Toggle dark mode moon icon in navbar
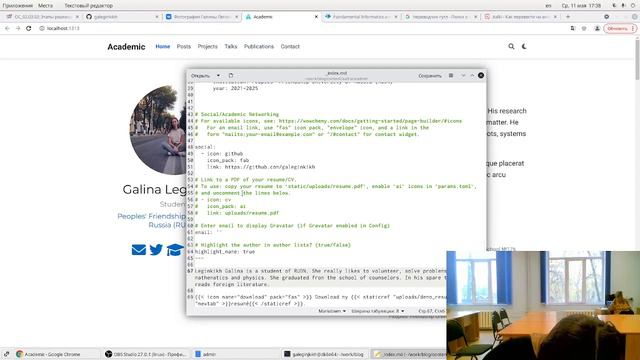Image resolution: width=640 pixels, height=360 pixels. [524, 47]
